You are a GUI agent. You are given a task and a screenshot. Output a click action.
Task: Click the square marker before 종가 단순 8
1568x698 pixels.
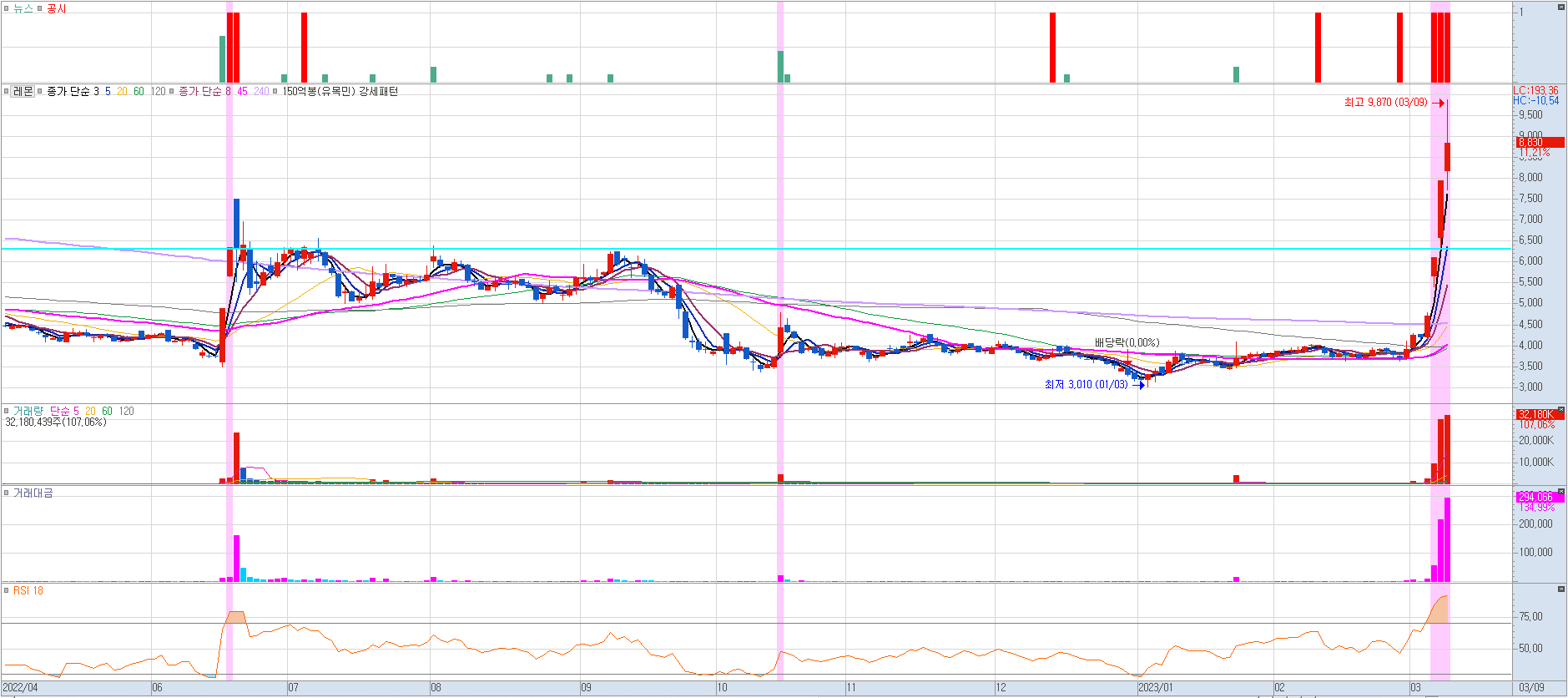pyautogui.click(x=172, y=91)
